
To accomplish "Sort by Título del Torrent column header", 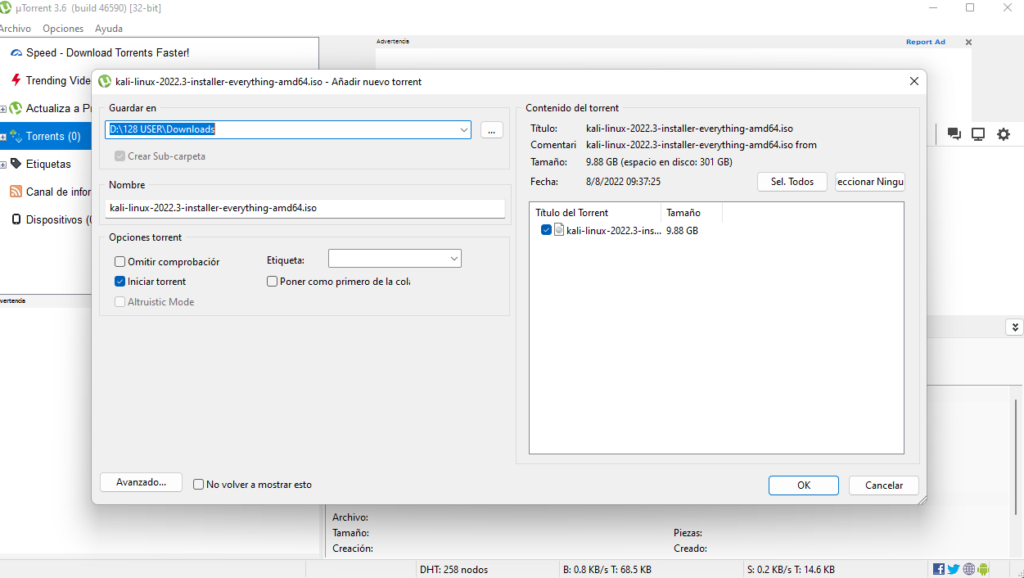I will click(x=596, y=212).
